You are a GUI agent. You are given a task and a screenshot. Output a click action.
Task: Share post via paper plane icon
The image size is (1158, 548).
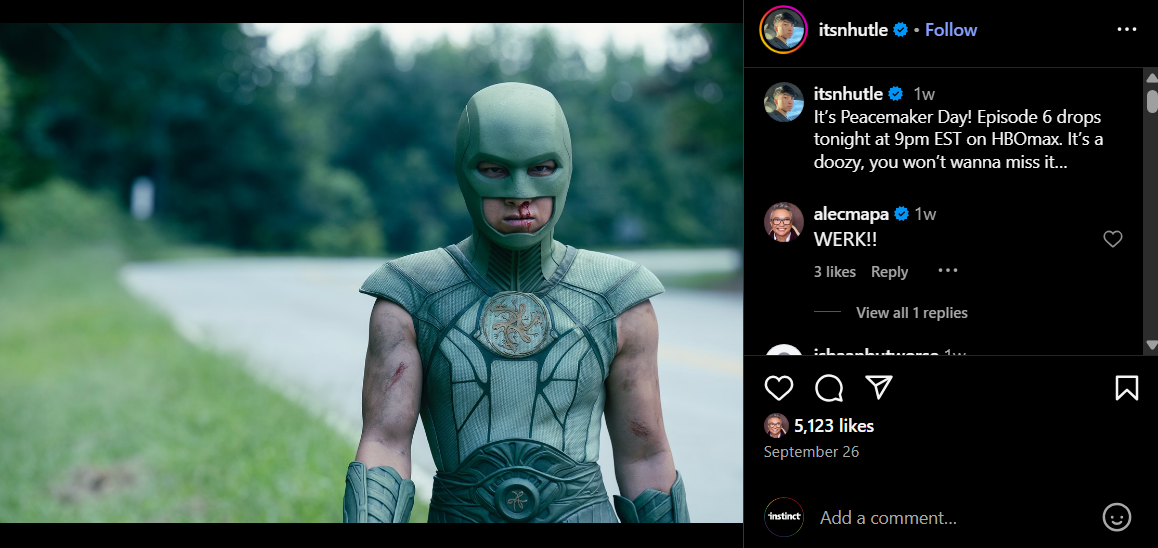(x=878, y=388)
